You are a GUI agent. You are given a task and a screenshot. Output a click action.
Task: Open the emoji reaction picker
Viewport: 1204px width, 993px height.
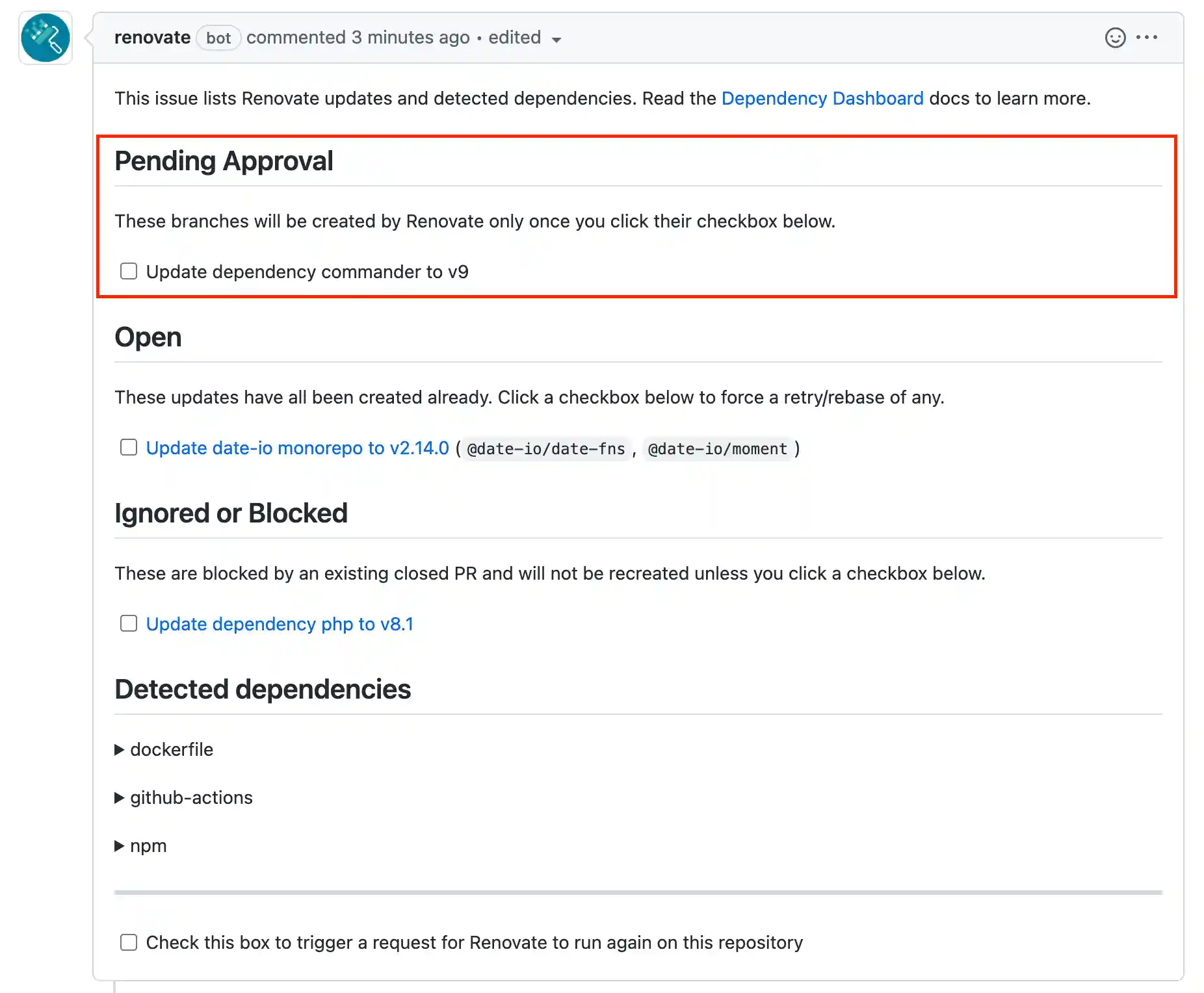(x=1114, y=38)
